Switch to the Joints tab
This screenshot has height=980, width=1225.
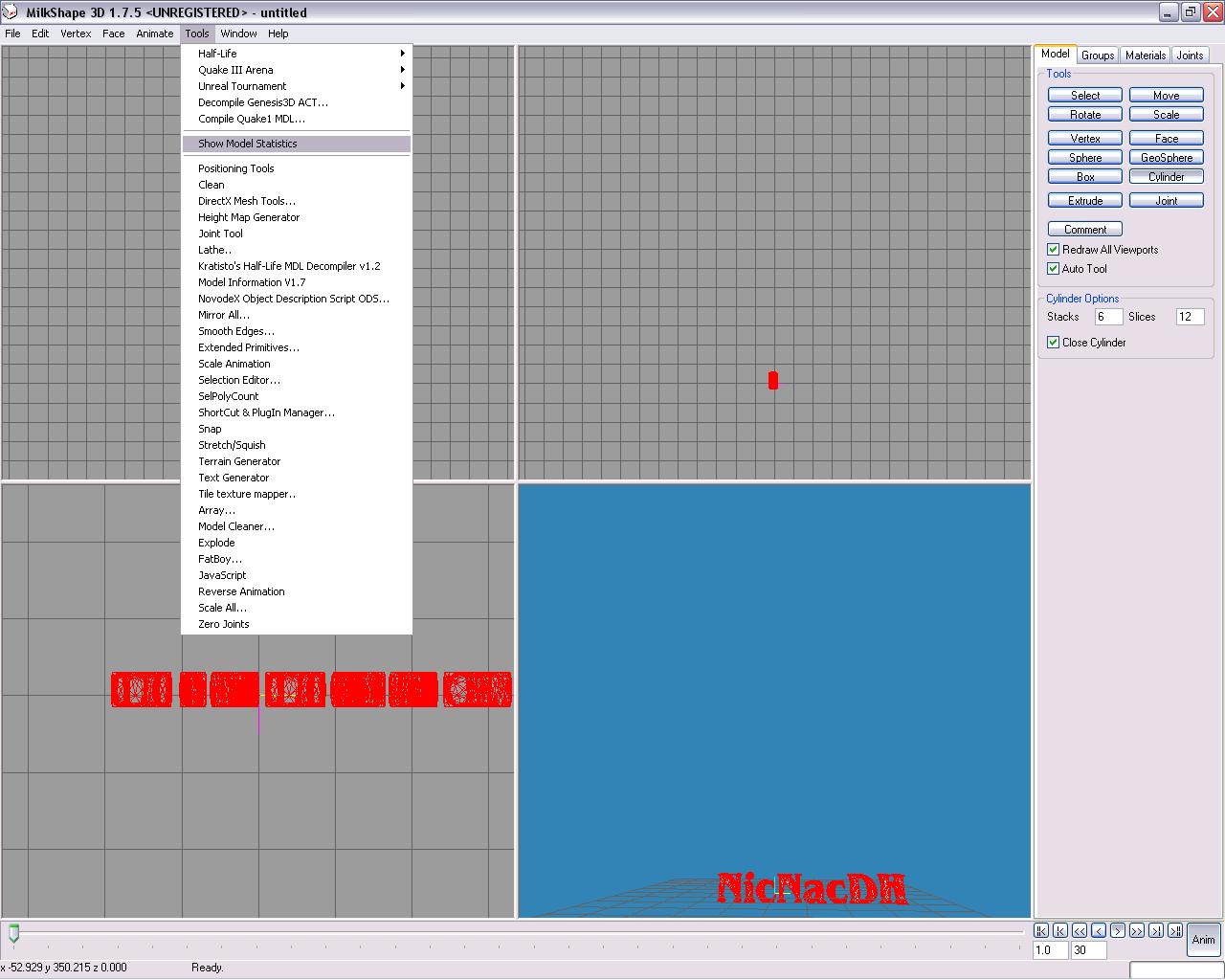pyautogui.click(x=1190, y=56)
